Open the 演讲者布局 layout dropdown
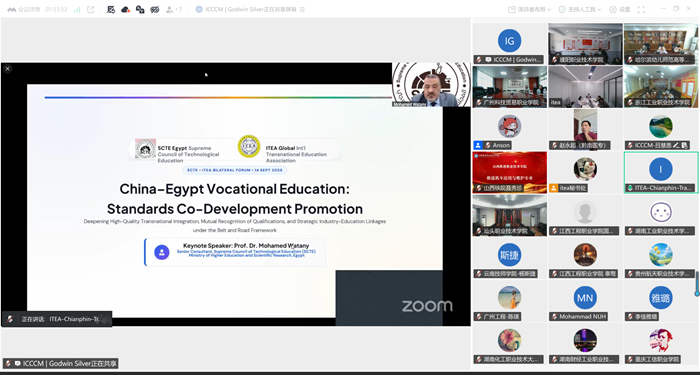 [x=529, y=9]
